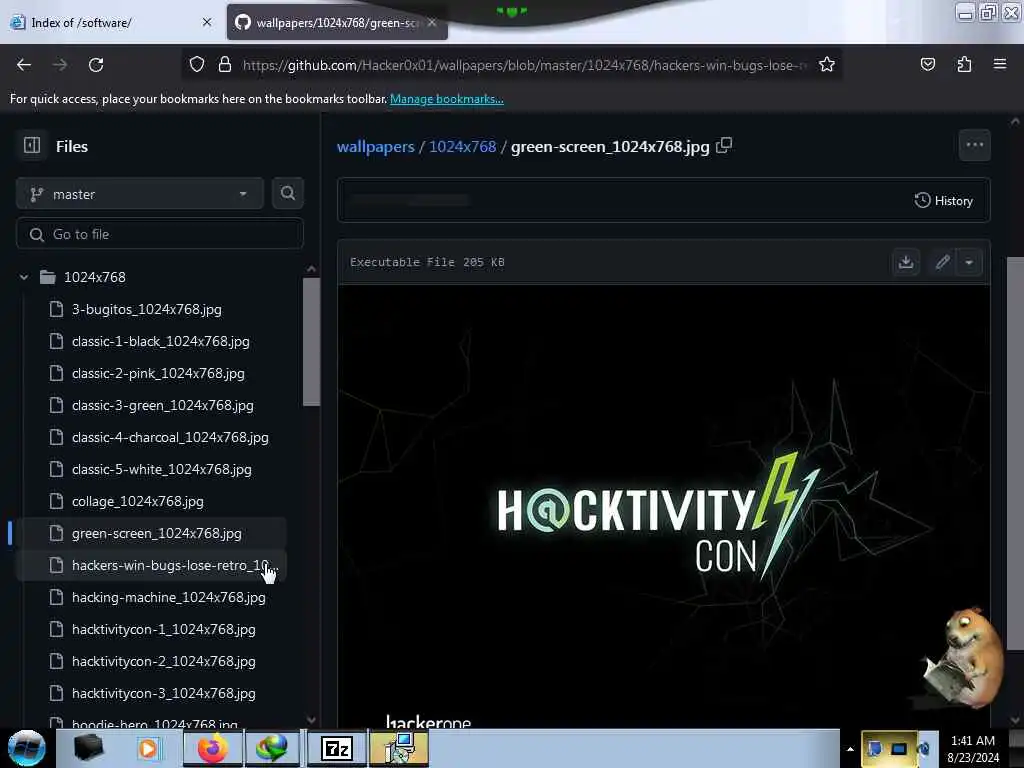Click the URL address bar
The height and width of the screenshot is (768, 1024).
pos(524,65)
